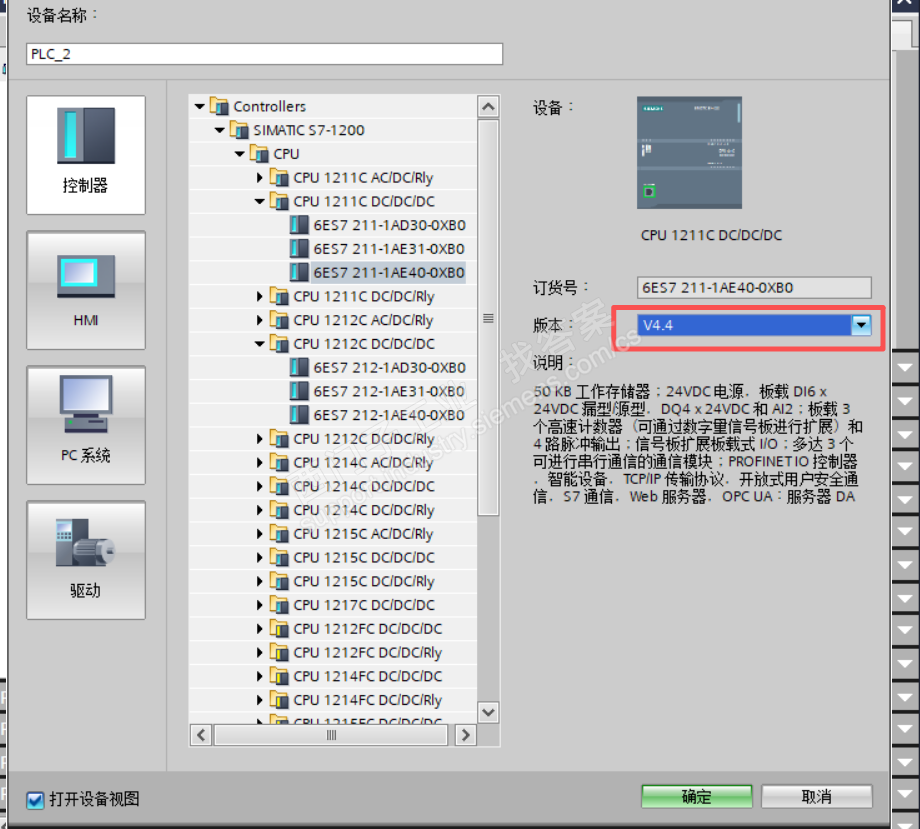This screenshot has height=829, width=920.
Task: Select the PC 系统 device category
Action: pyautogui.click(x=86, y=425)
